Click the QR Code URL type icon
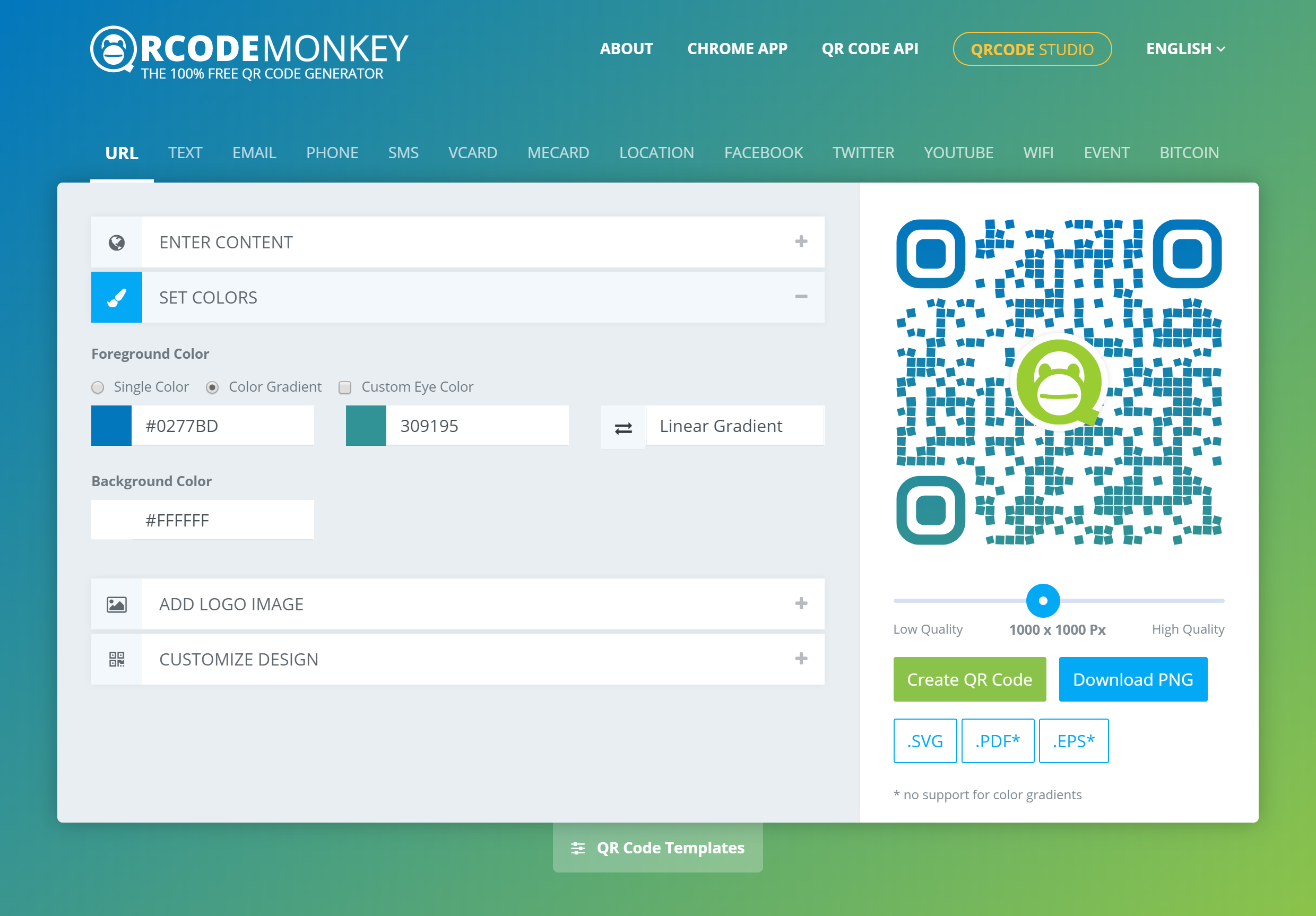This screenshot has width=1316, height=916. (x=120, y=152)
